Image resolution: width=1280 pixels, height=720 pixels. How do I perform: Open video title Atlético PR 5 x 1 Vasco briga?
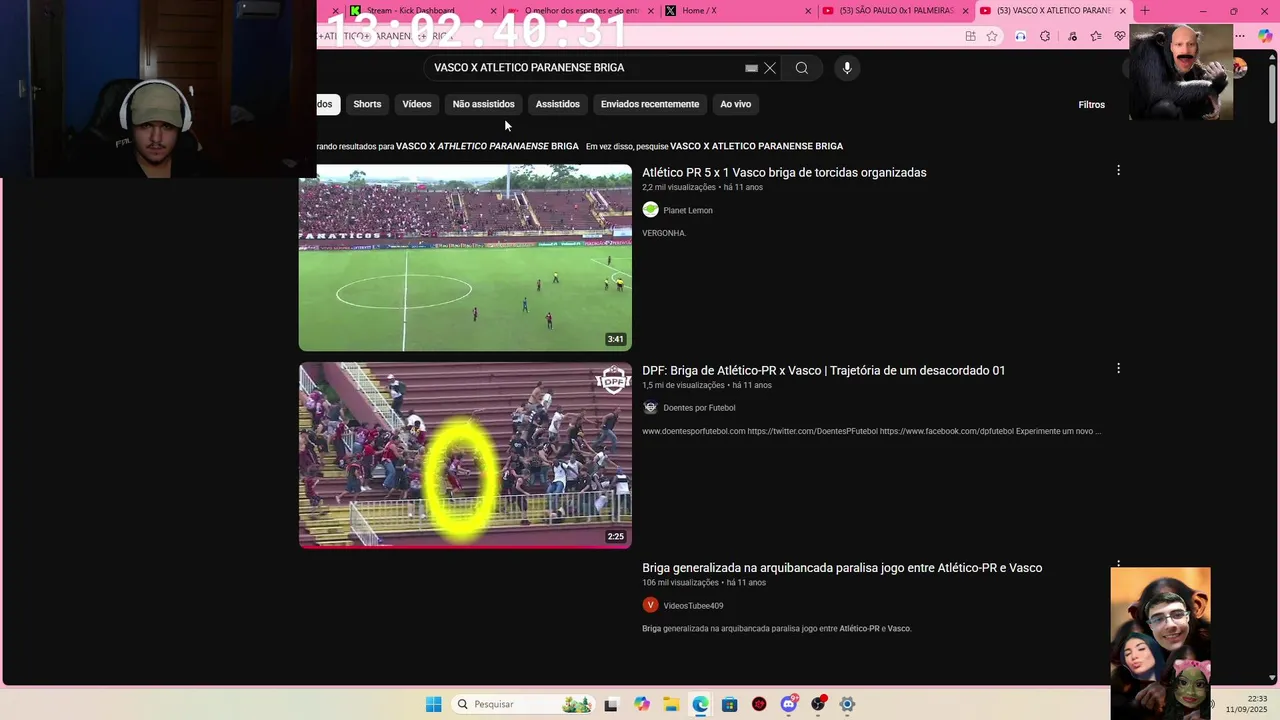point(784,172)
